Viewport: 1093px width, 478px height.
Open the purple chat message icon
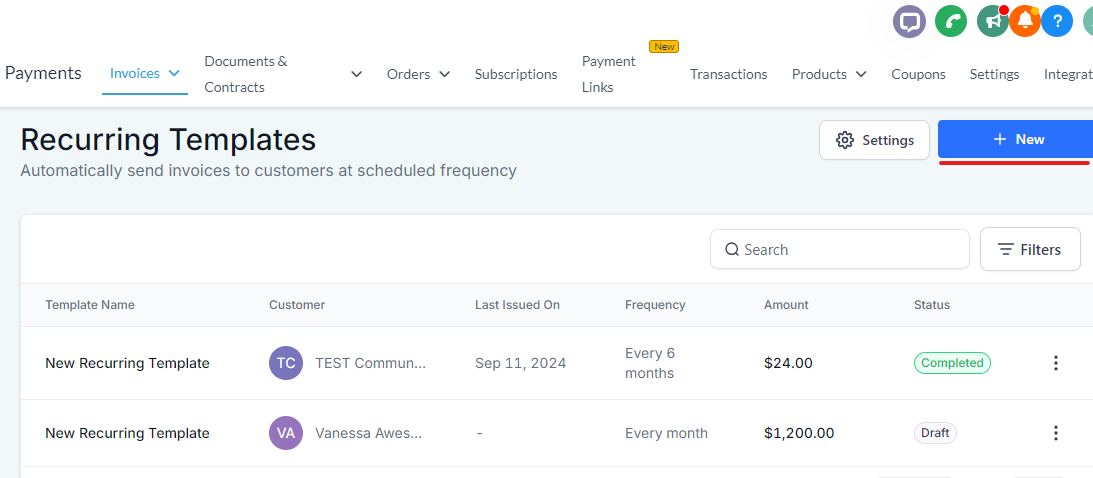(909, 22)
